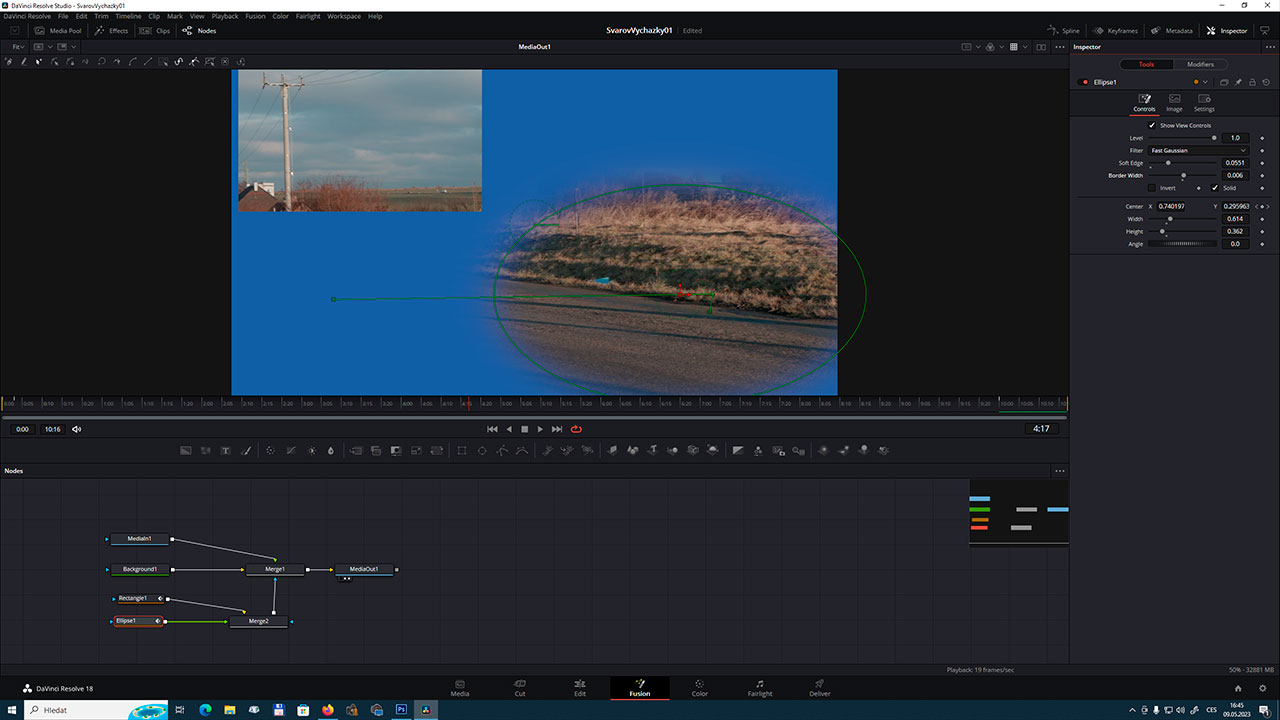Open the Nodes panel options menu

pyautogui.click(x=1059, y=471)
